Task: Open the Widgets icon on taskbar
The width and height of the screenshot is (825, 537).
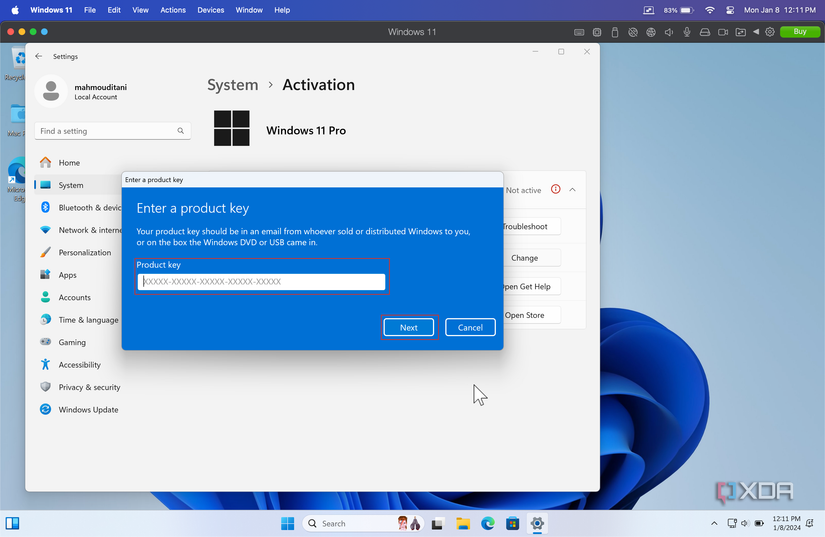Action: coord(13,523)
